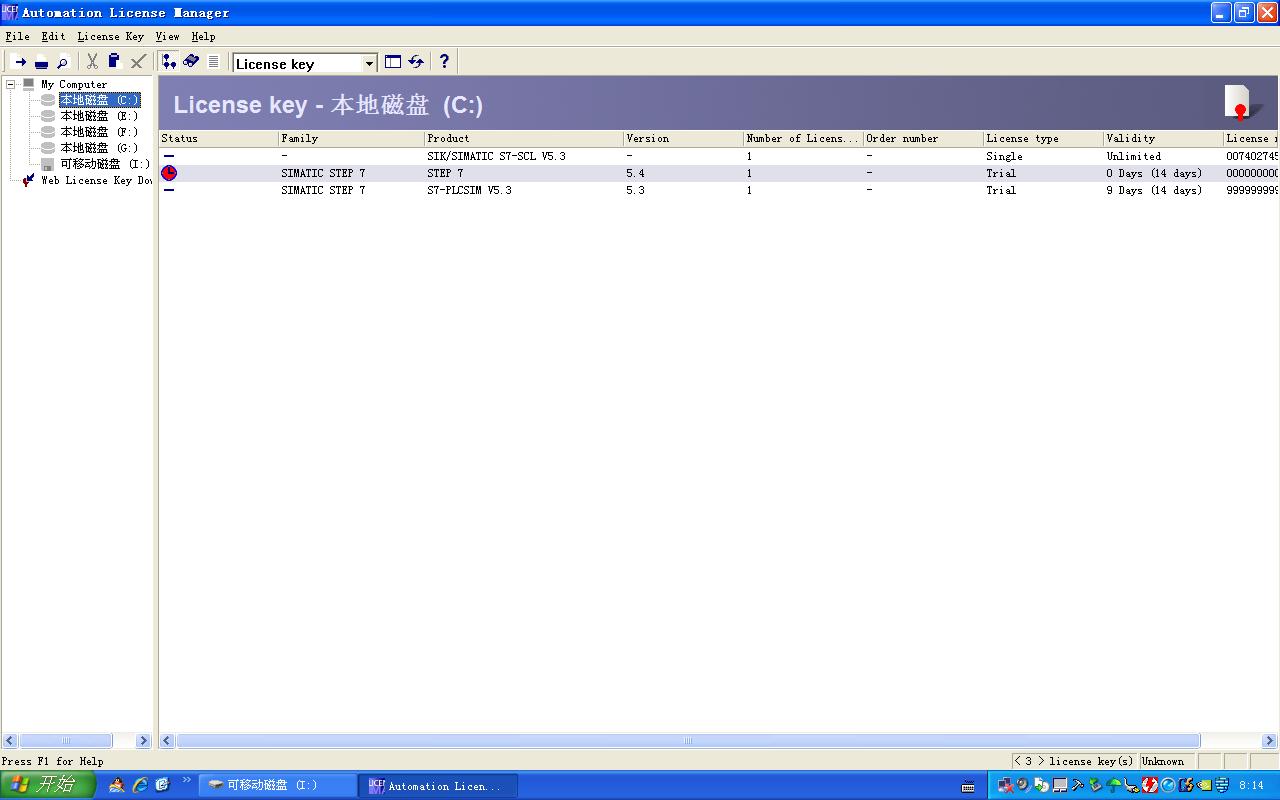Collapse the My Computer tree node
The width and height of the screenshot is (1280, 800).
pos(11,84)
